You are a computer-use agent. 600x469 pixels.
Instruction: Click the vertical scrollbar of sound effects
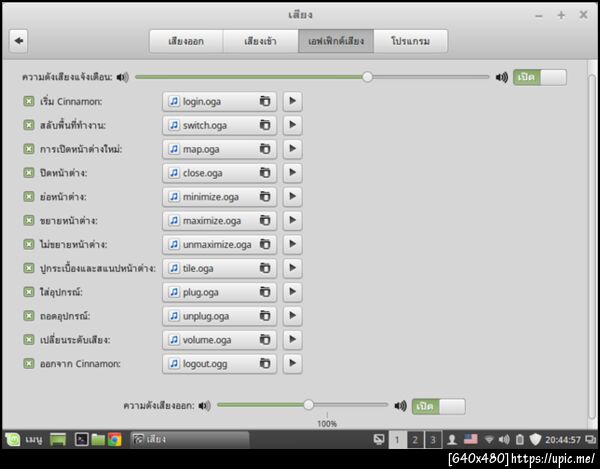[x=592, y=245]
